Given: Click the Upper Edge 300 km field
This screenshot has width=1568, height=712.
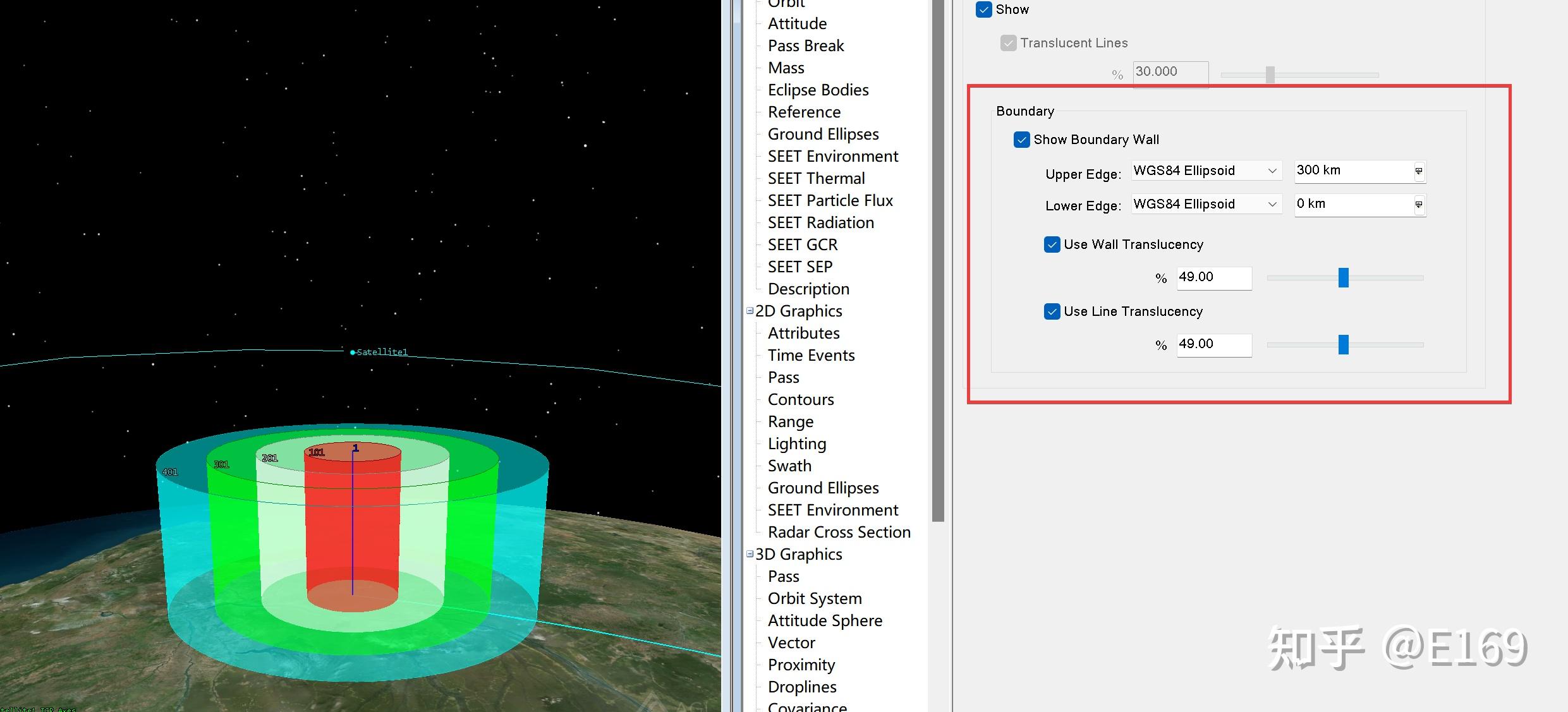Looking at the screenshot, I should point(1351,171).
